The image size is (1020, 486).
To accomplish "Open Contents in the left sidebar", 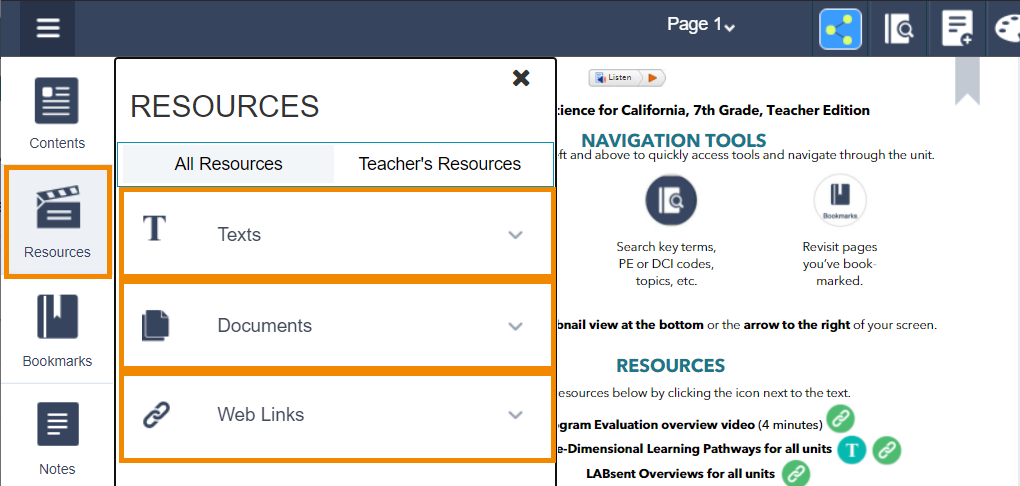I will pos(57,114).
